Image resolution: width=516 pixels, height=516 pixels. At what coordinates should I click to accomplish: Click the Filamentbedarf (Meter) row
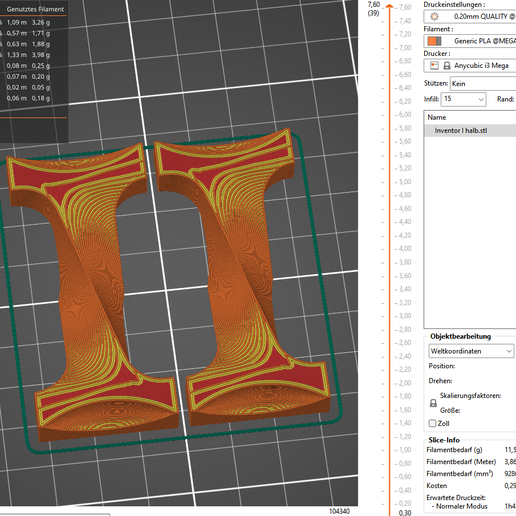[471, 462]
